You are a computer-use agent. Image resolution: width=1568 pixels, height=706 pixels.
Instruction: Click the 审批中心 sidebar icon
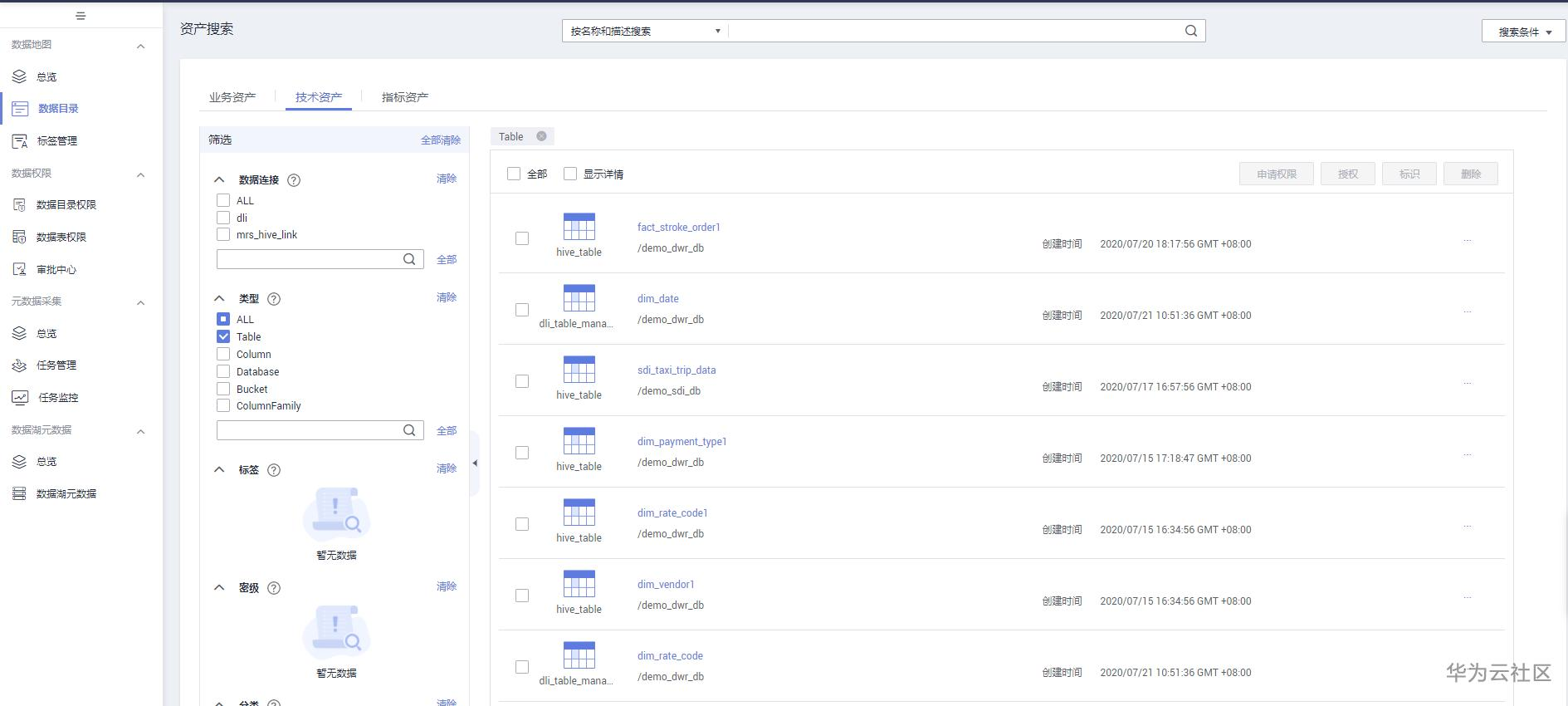(x=19, y=269)
